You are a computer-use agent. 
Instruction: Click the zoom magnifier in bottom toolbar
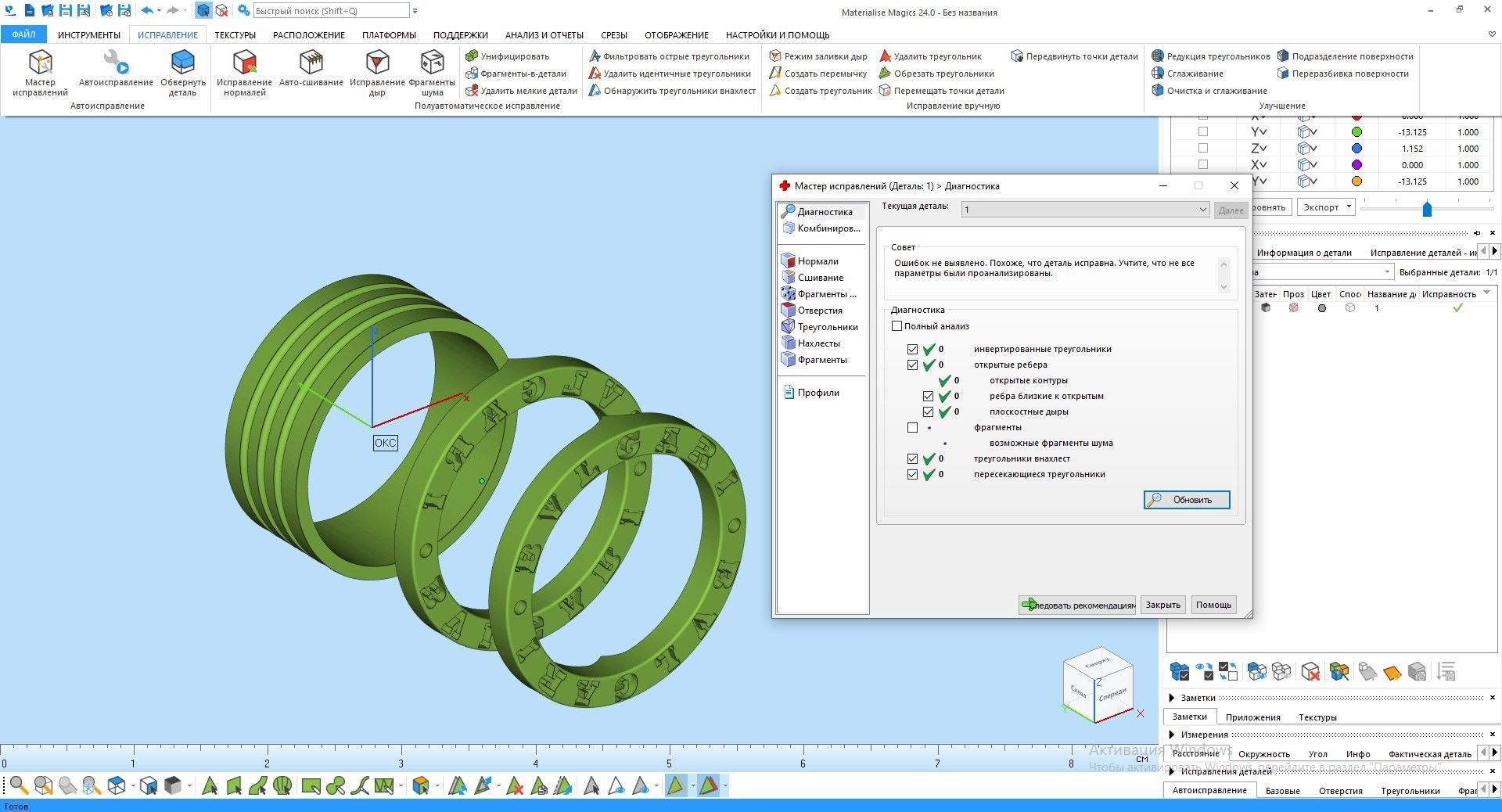[19, 785]
